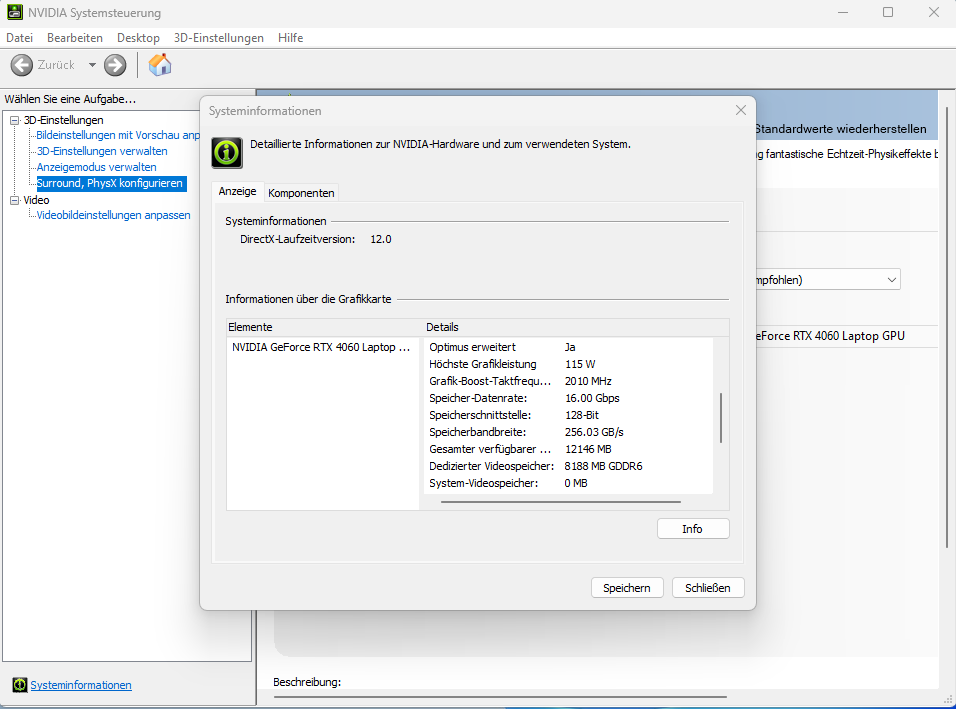The height and width of the screenshot is (709, 956).
Task: Open the Datei menu
Action: coord(20,38)
